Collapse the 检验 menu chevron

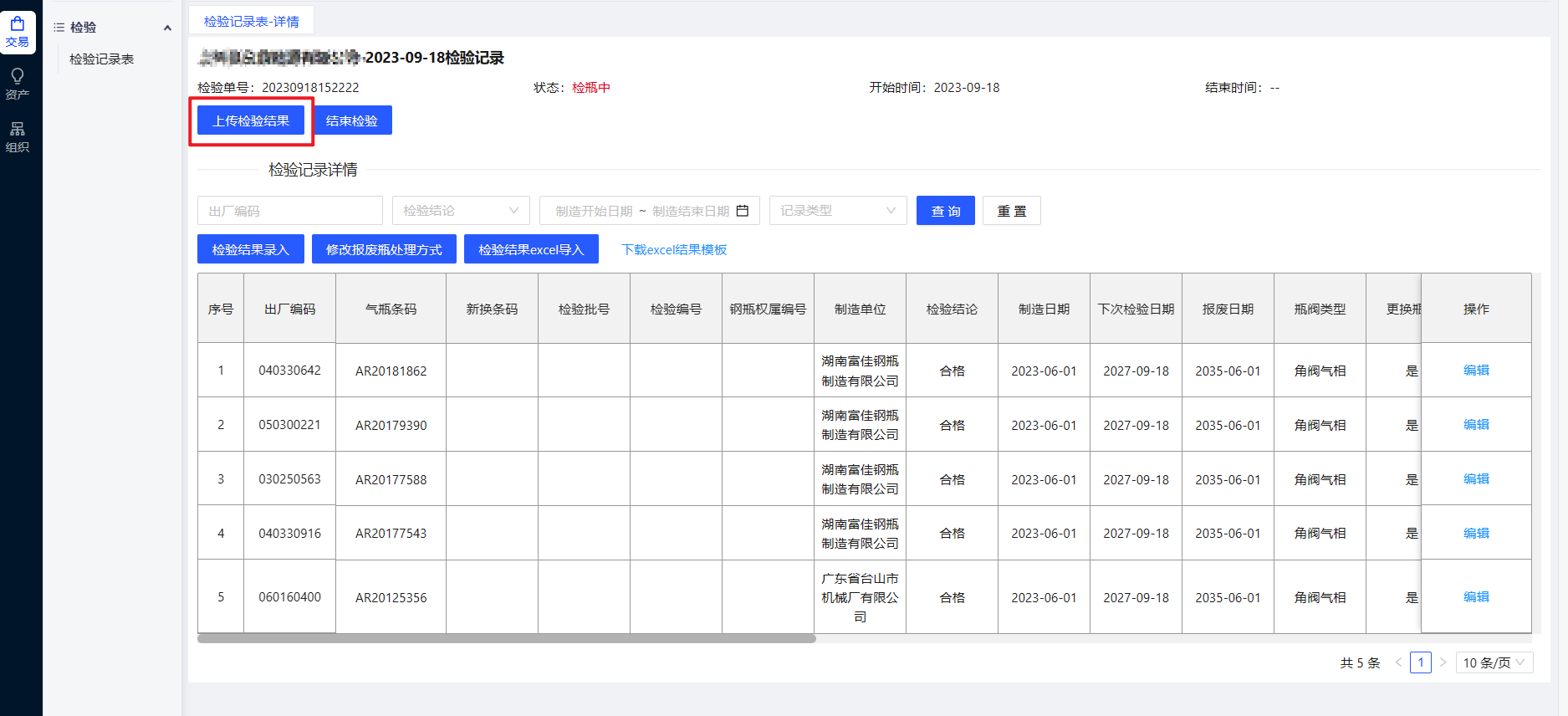pos(167,28)
